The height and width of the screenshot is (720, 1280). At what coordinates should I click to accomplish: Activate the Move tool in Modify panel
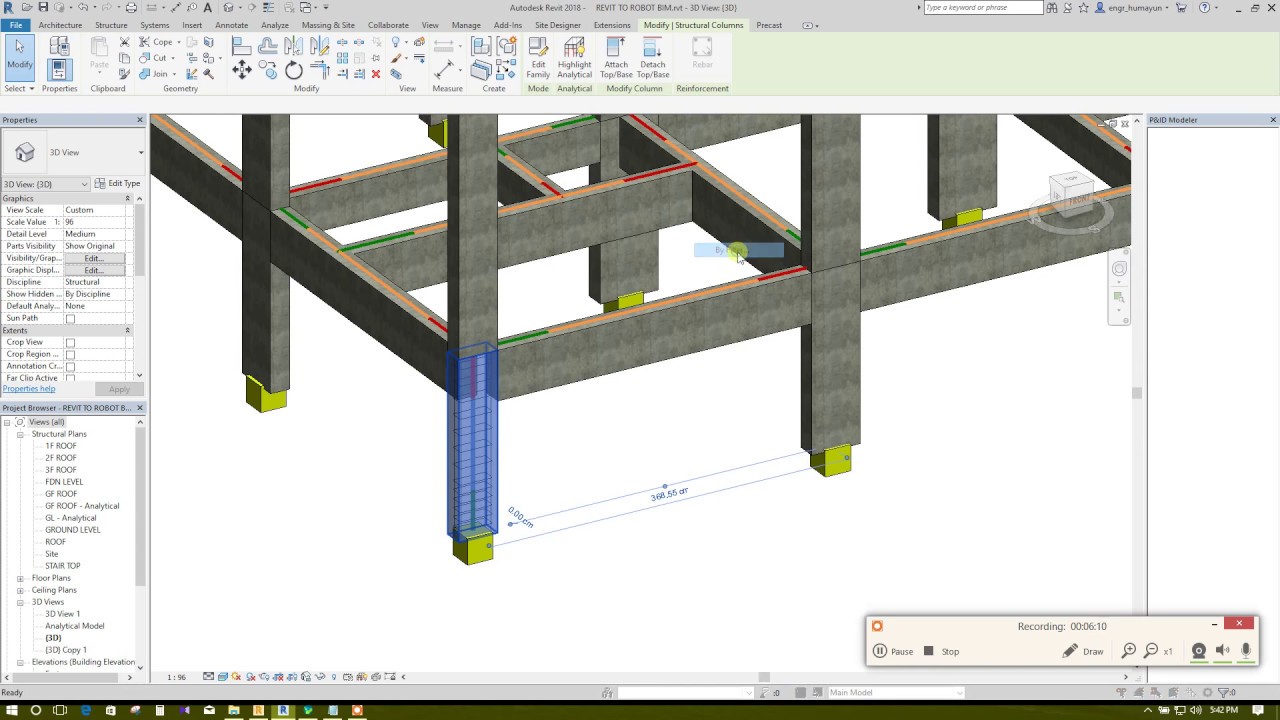[x=242, y=69]
